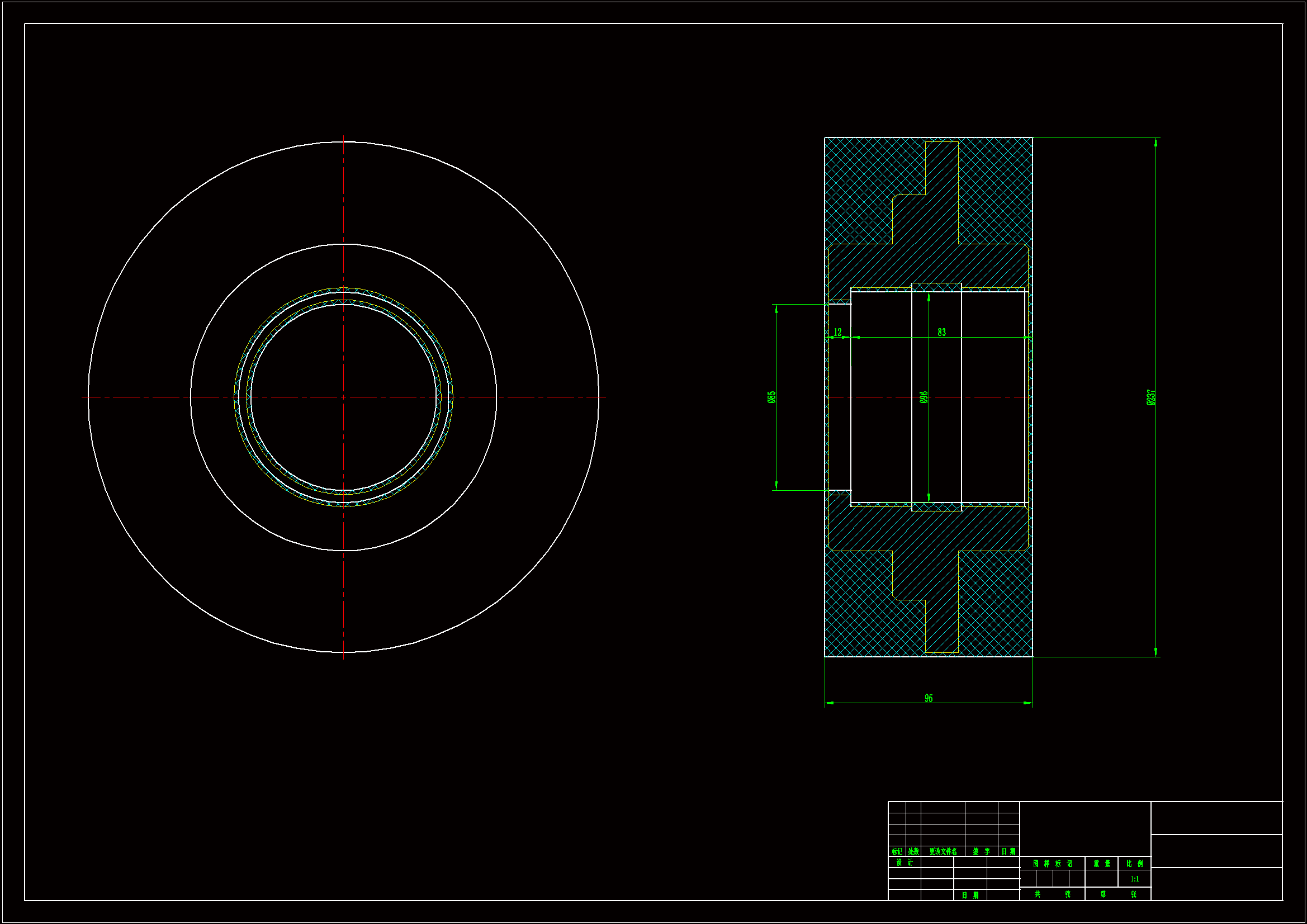Viewport: 1307px width, 924px height.
Task: Click the 1:1 scale value in title block
Action: [x=1134, y=879]
